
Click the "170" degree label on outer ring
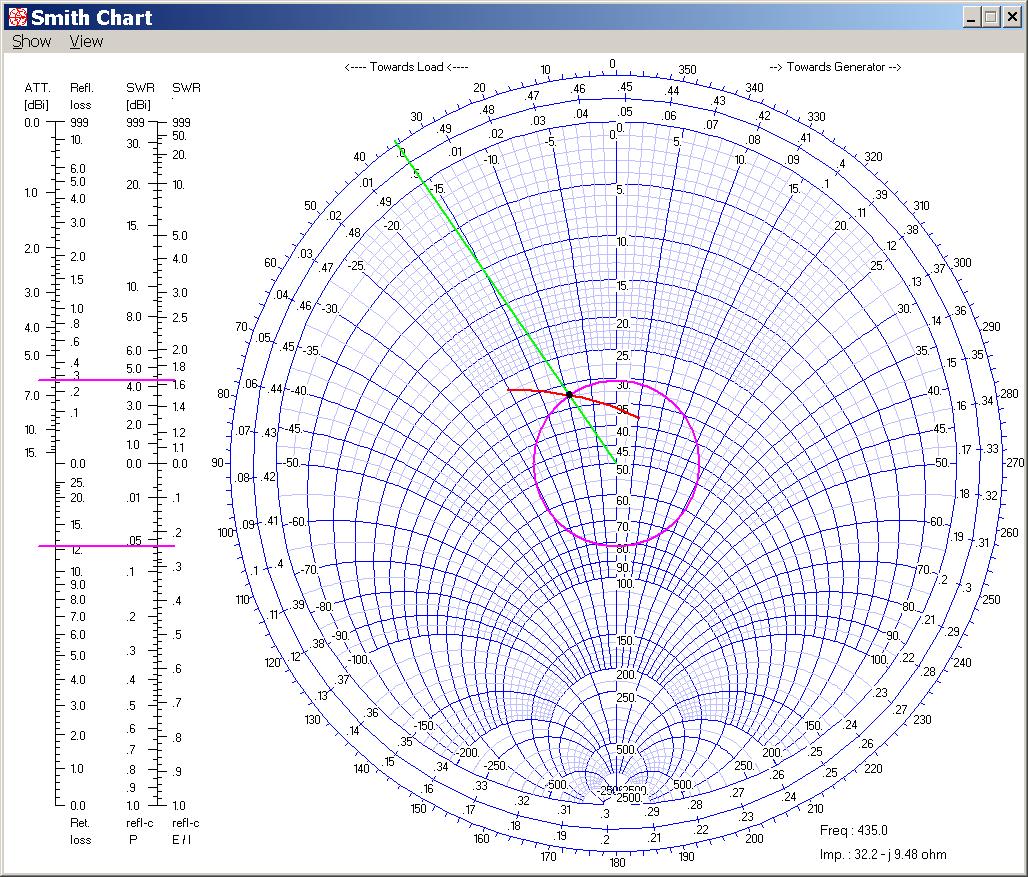(548, 857)
